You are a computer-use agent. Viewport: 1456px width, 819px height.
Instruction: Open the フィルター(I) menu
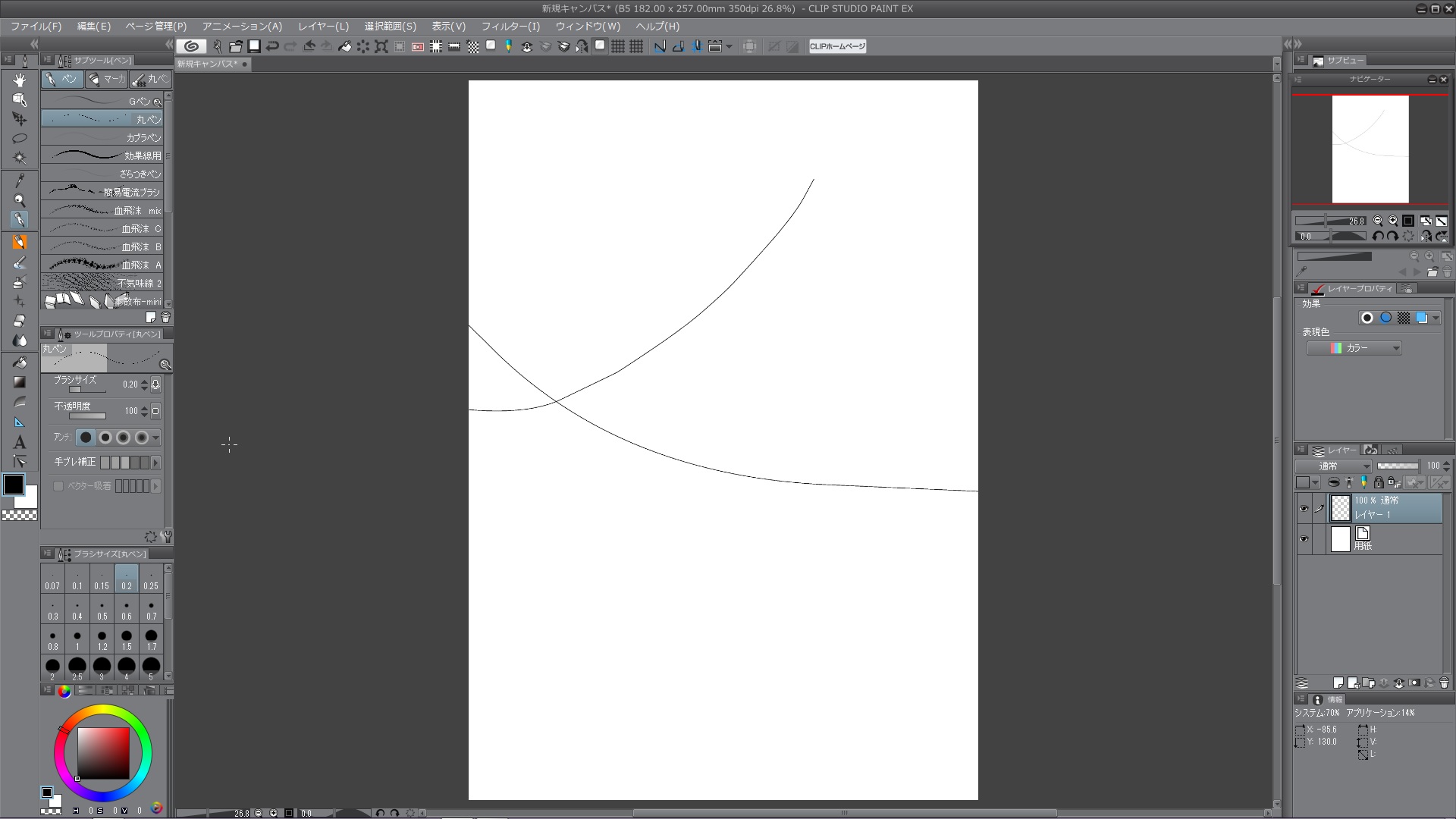click(510, 27)
